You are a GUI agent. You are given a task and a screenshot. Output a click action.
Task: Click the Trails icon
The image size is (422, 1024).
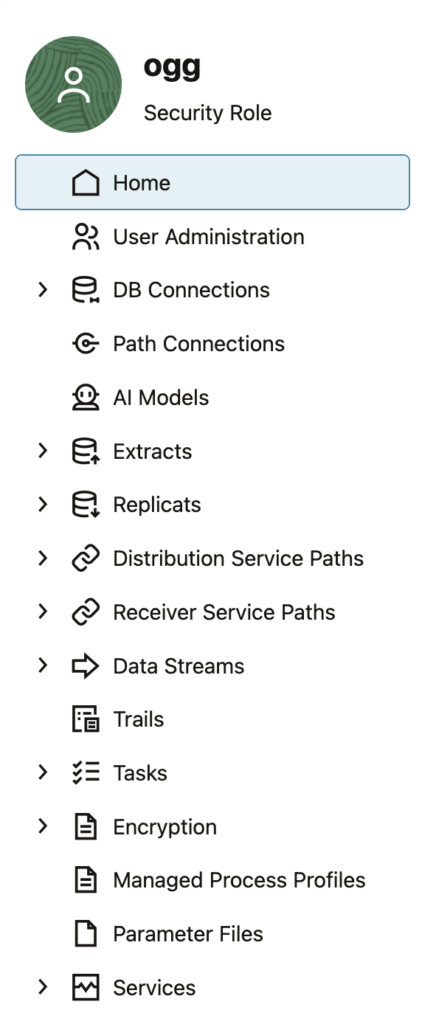[x=86, y=719]
